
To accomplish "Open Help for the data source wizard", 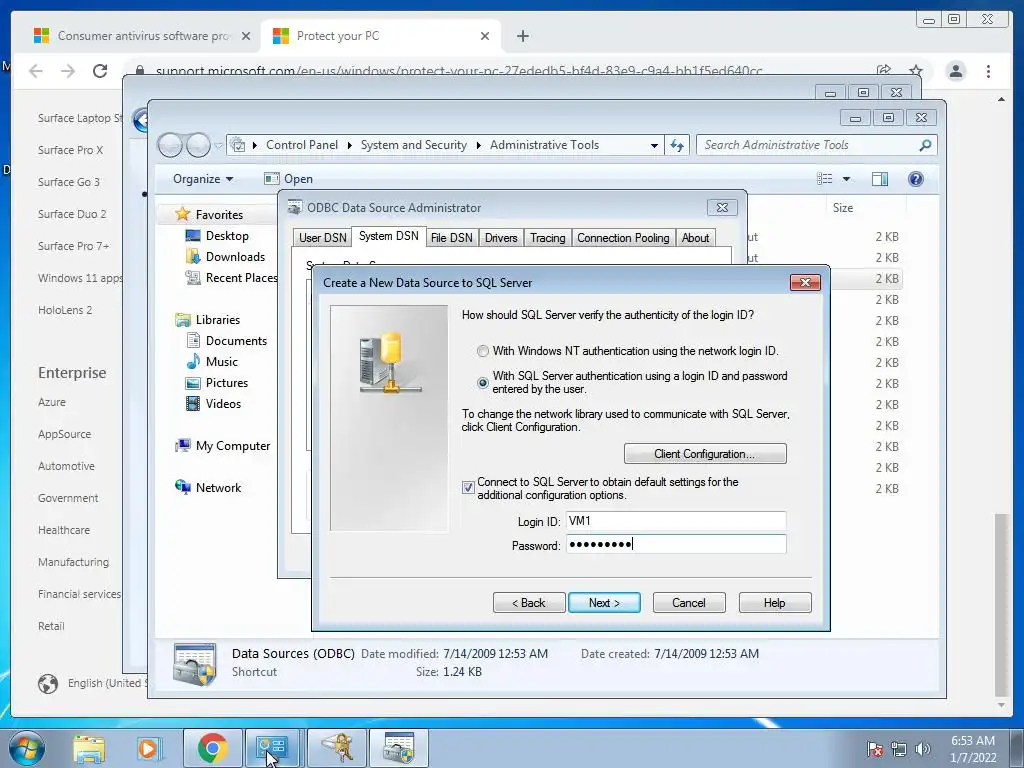I will click(x=775, y=603).
